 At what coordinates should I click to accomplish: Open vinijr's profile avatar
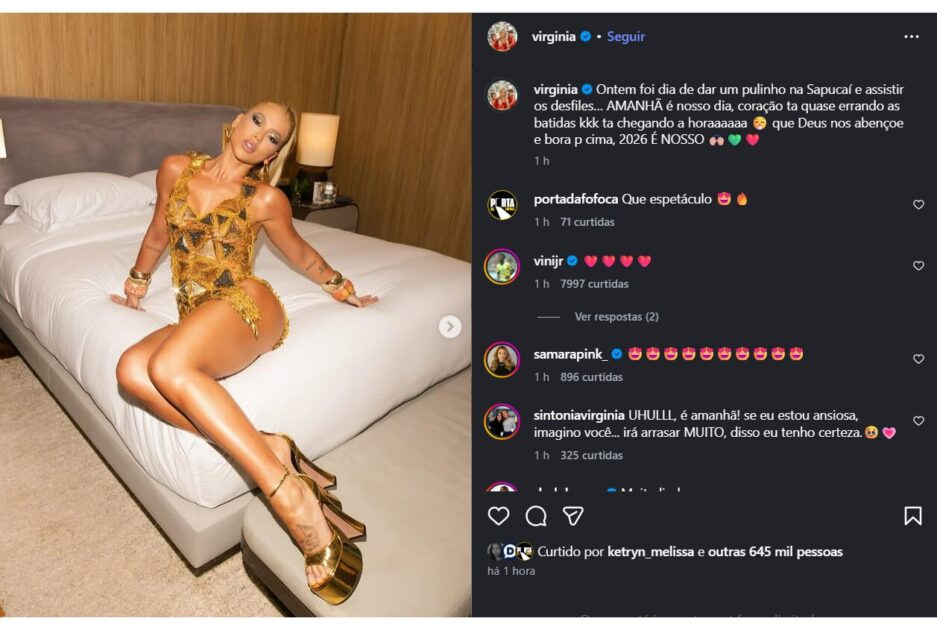point(502,267)
